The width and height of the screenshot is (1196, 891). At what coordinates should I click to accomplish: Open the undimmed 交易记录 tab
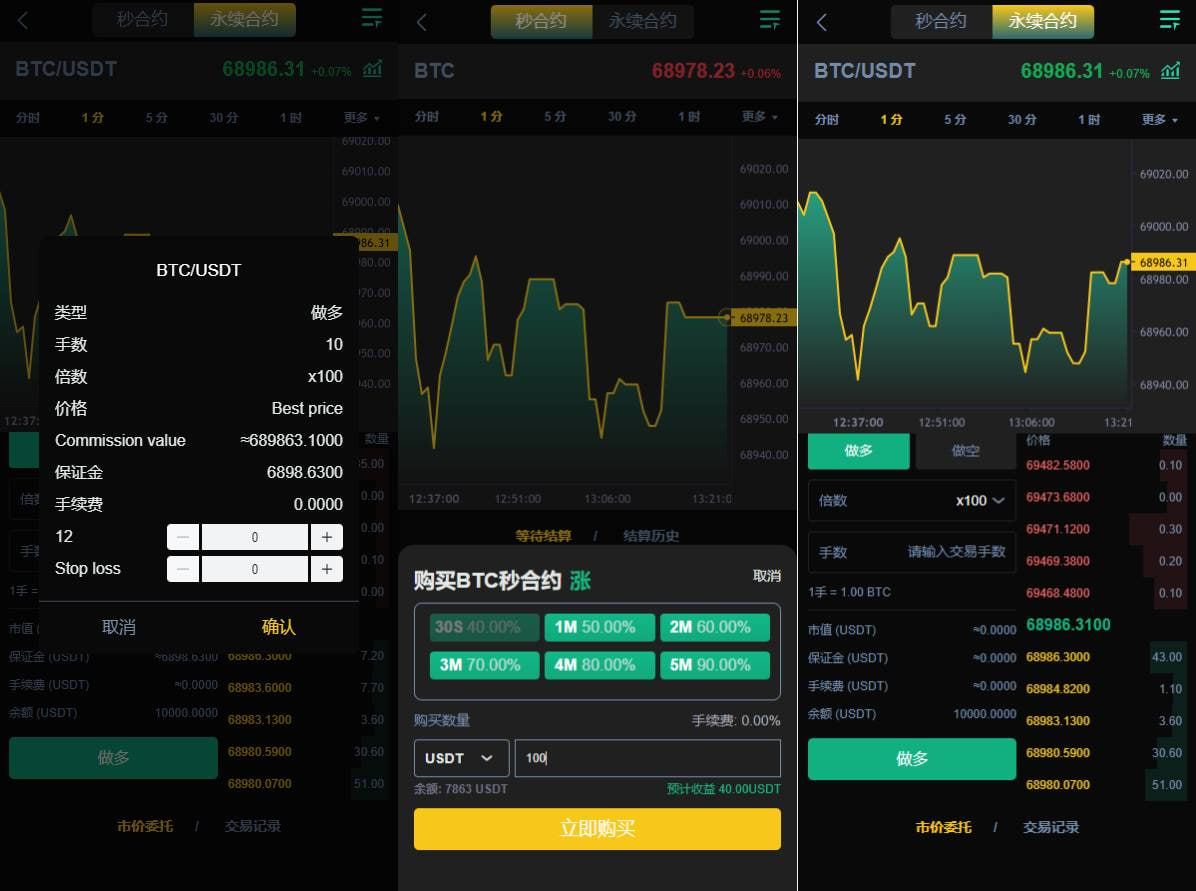1050,827
